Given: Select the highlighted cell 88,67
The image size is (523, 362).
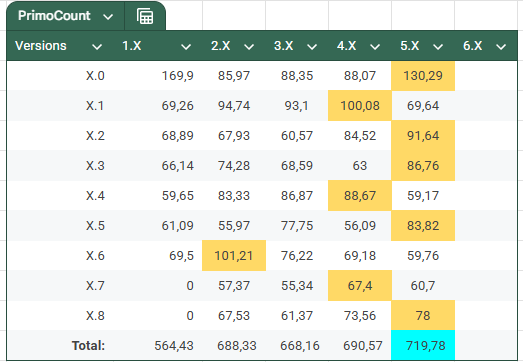Looking at the screenshot, I should (360, 196).
